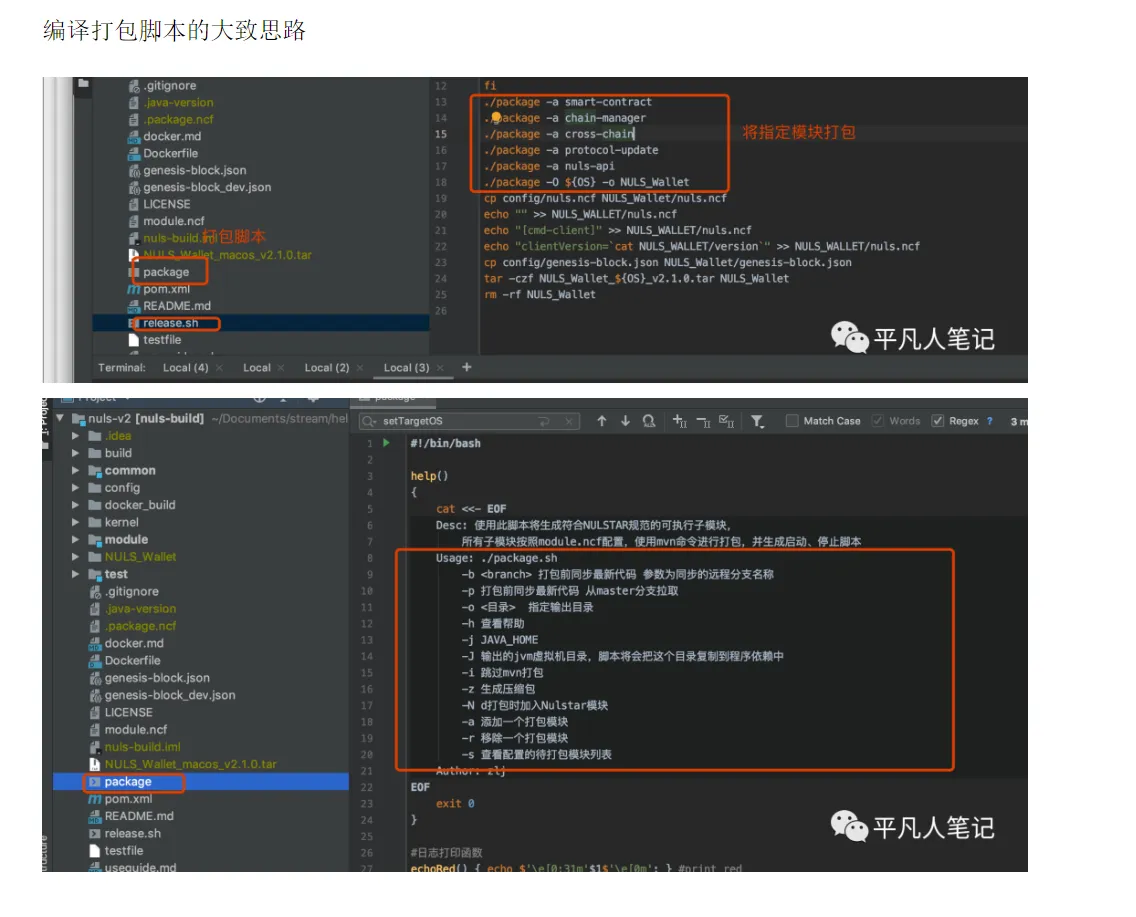This screenshot has width=1136, height=917.
Task: Switch to the Local (4) terminal tab
Action: [x=185, y=368]
